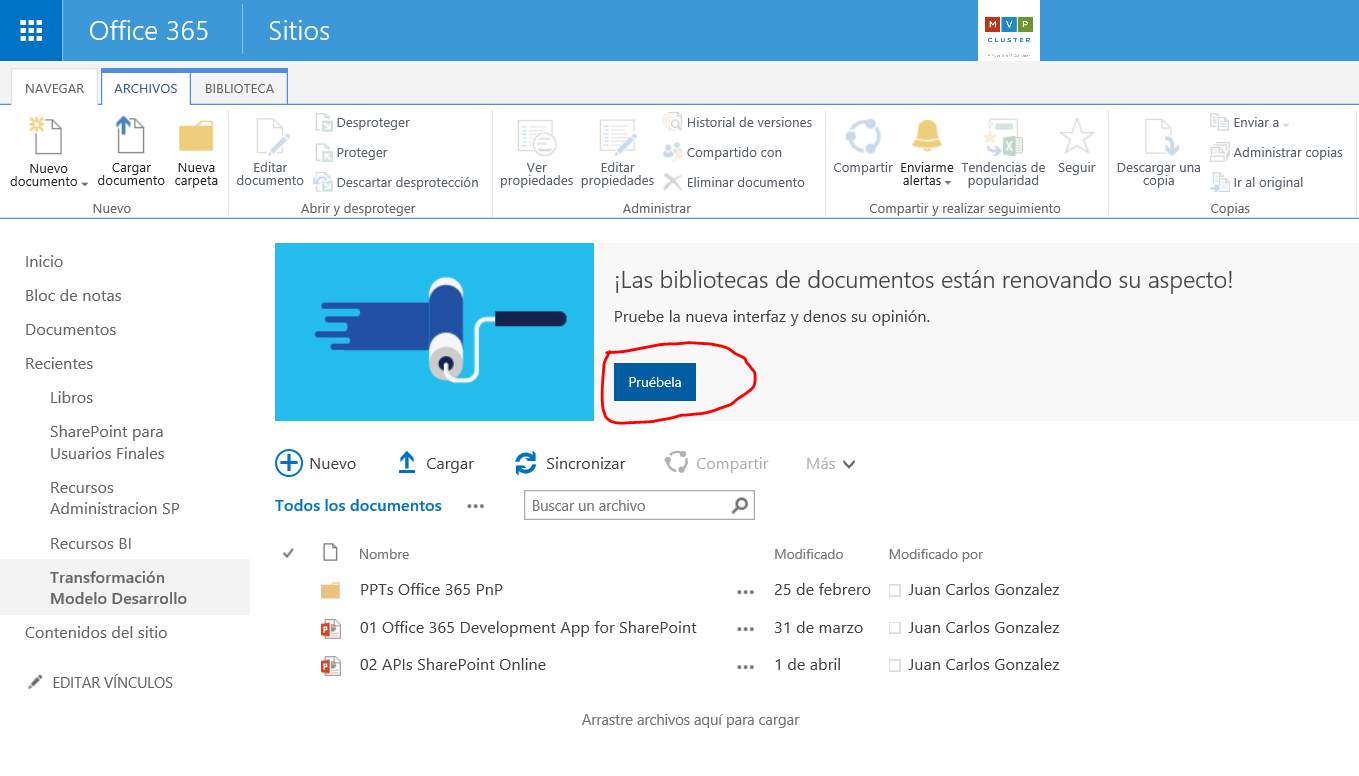Open the ellipsis menu for 01 Office 365 Development
The image size is (1359, 776).
745,628
